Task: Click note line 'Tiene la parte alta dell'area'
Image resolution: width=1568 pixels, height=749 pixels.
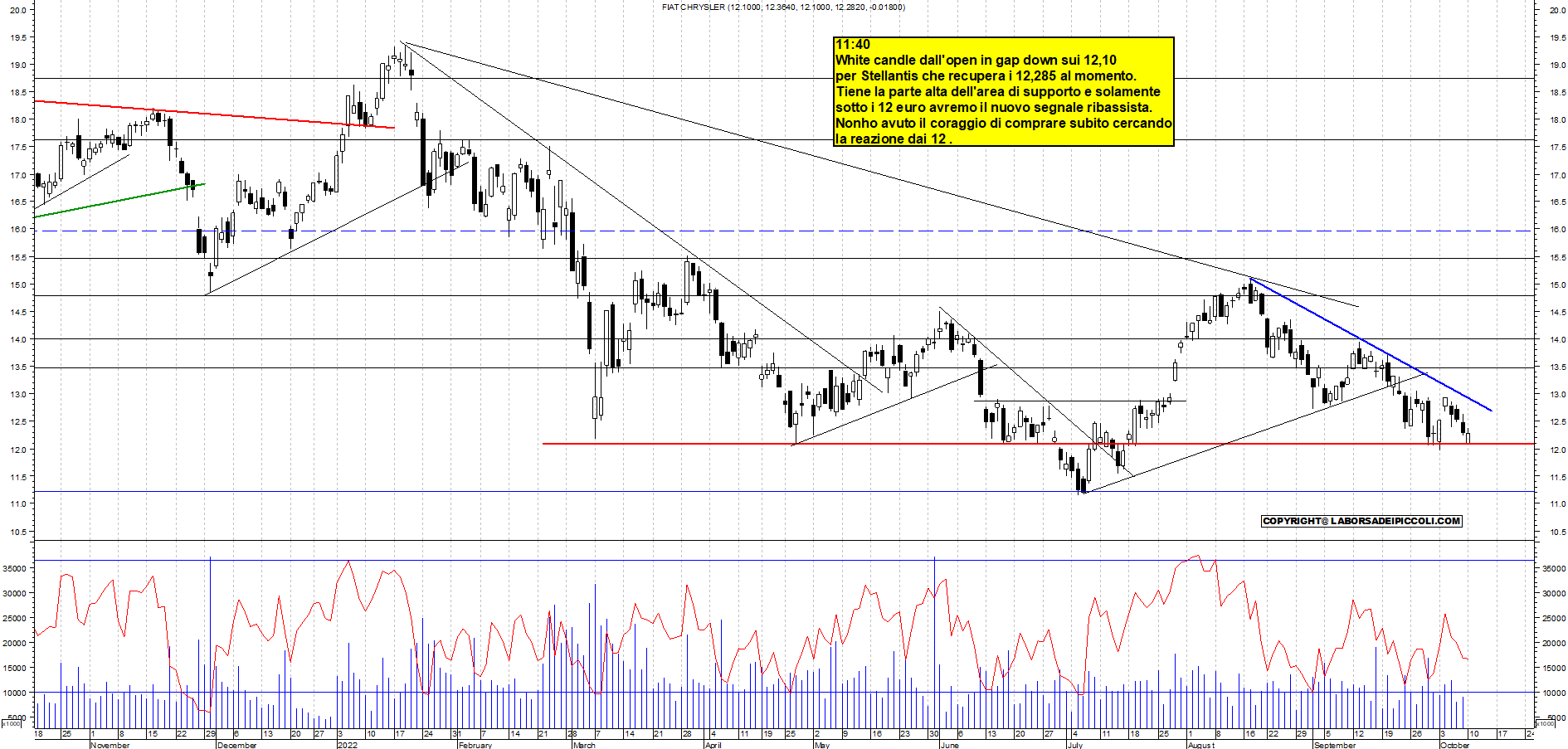Action: click(x=998, y=91)
